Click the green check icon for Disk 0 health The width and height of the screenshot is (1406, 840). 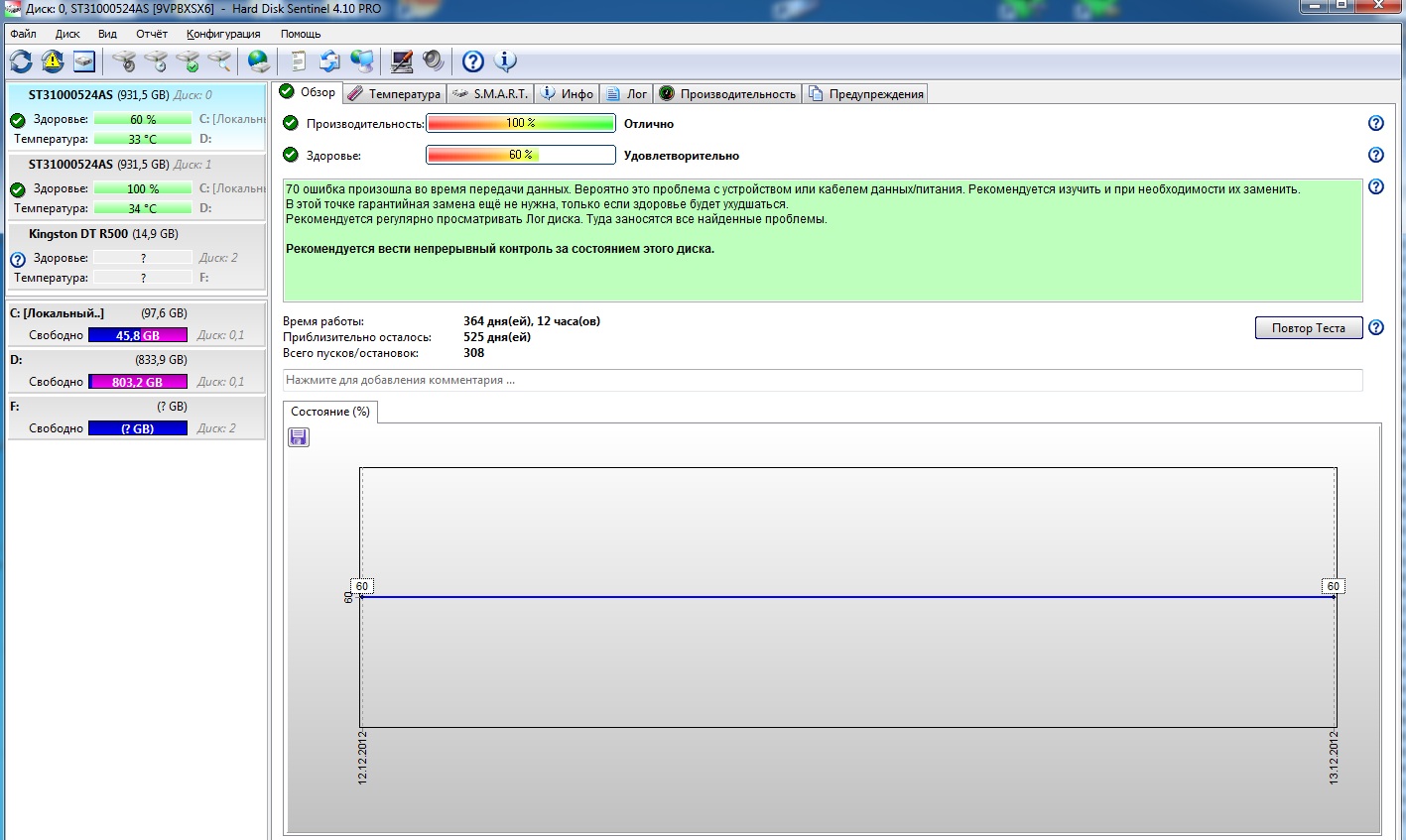(18, 120)
